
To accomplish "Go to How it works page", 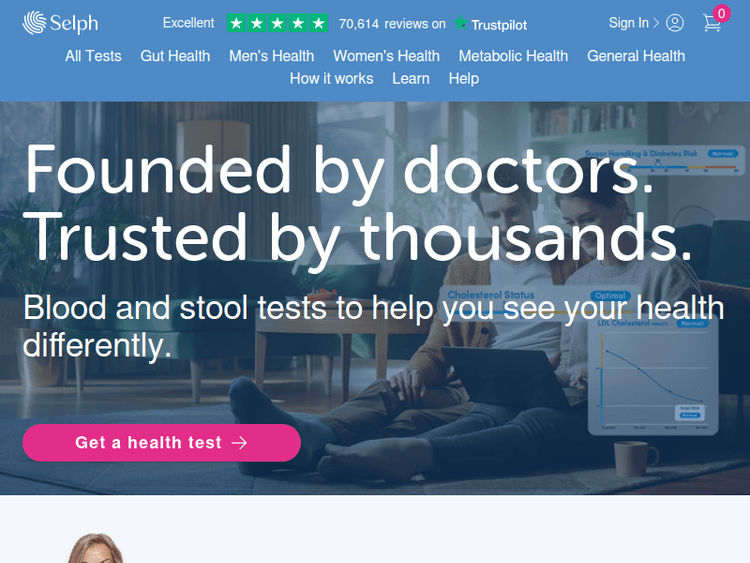I will (x=331, y=78).
